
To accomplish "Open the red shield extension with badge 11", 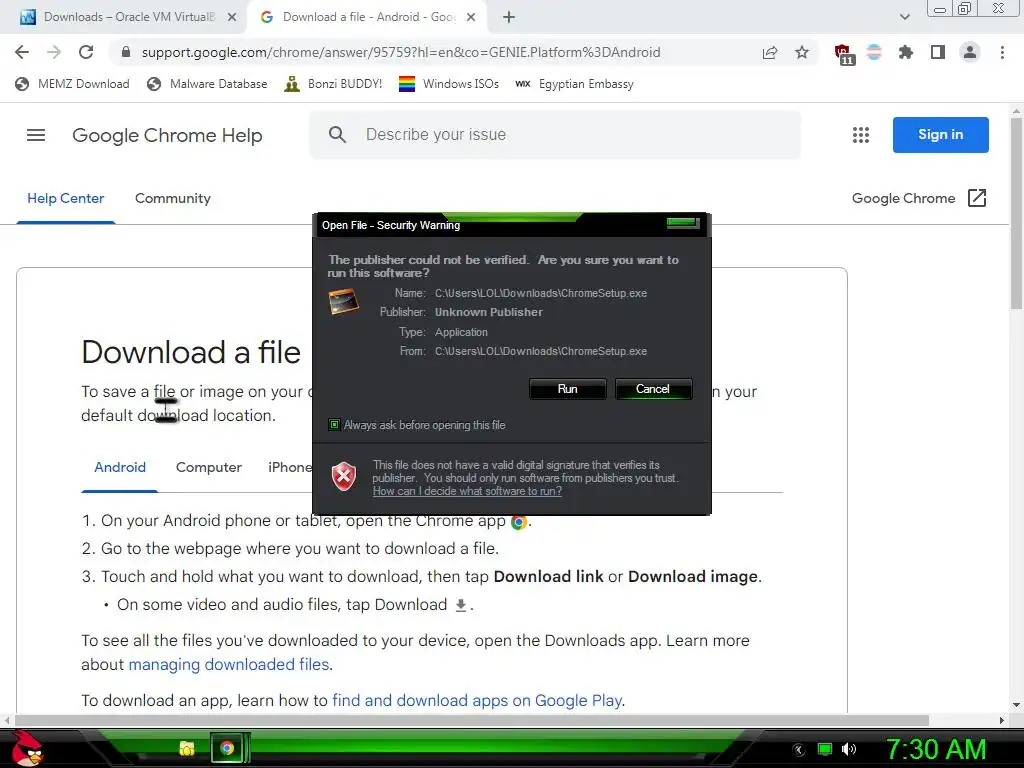I will pyautogui.click(x=844, y=54).
